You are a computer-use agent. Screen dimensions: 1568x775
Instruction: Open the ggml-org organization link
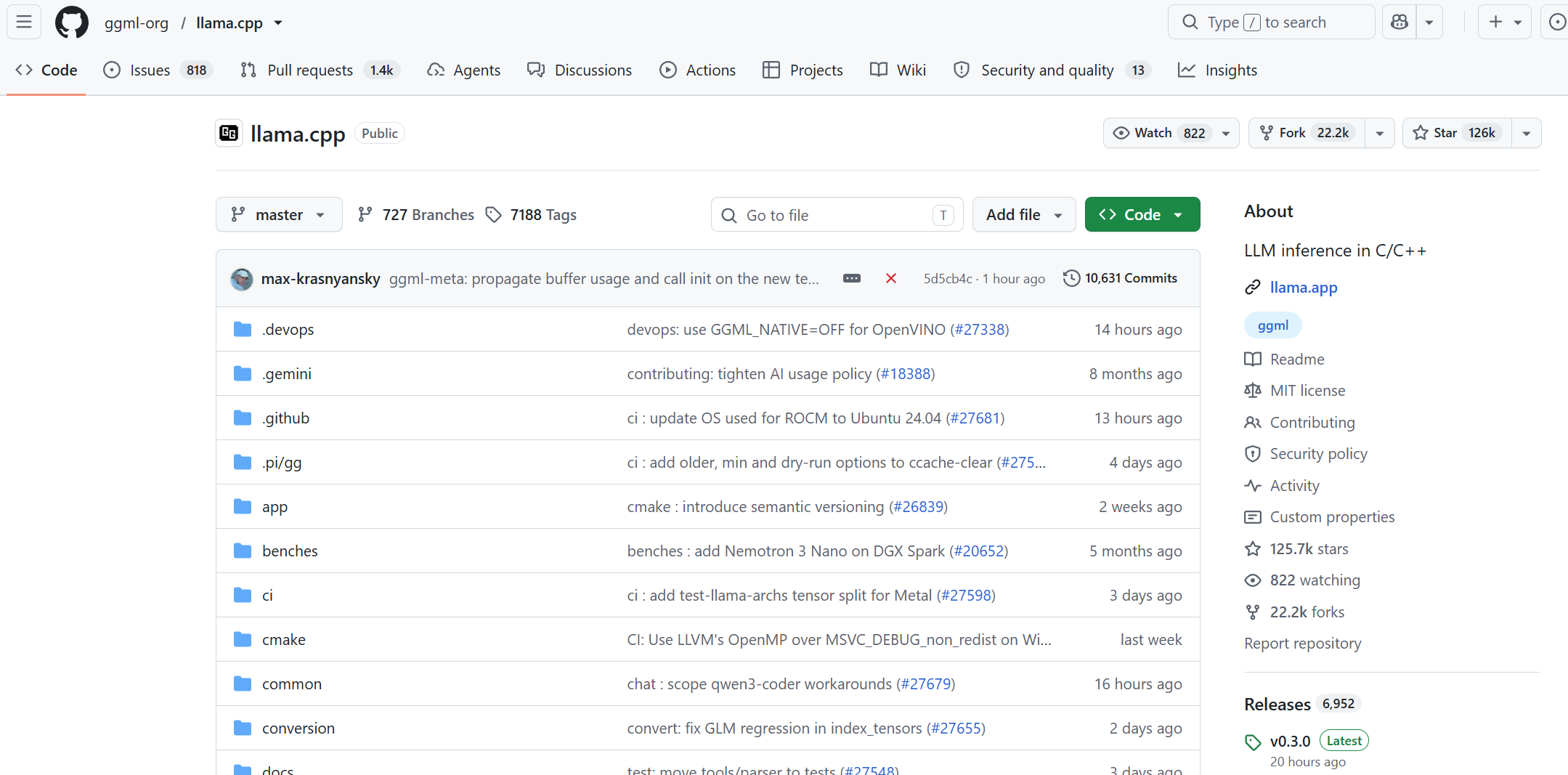pos(137,23)
